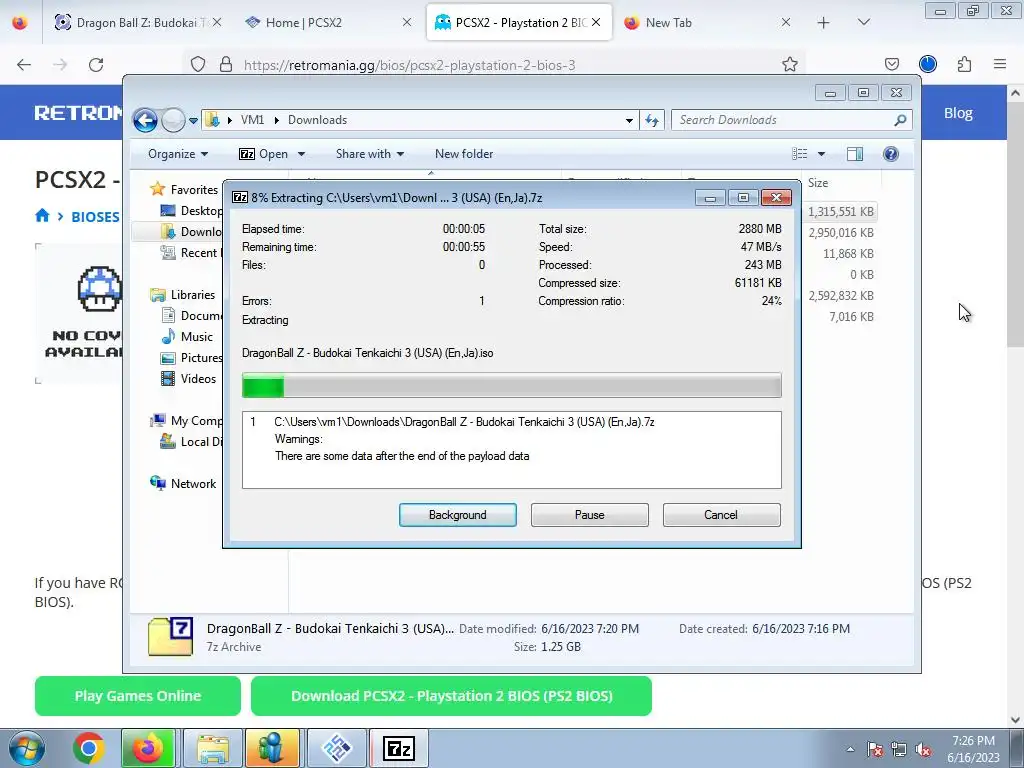Open Windows Start menu
Viewport: 1024px width, 768px height.
tap(26, 748)
